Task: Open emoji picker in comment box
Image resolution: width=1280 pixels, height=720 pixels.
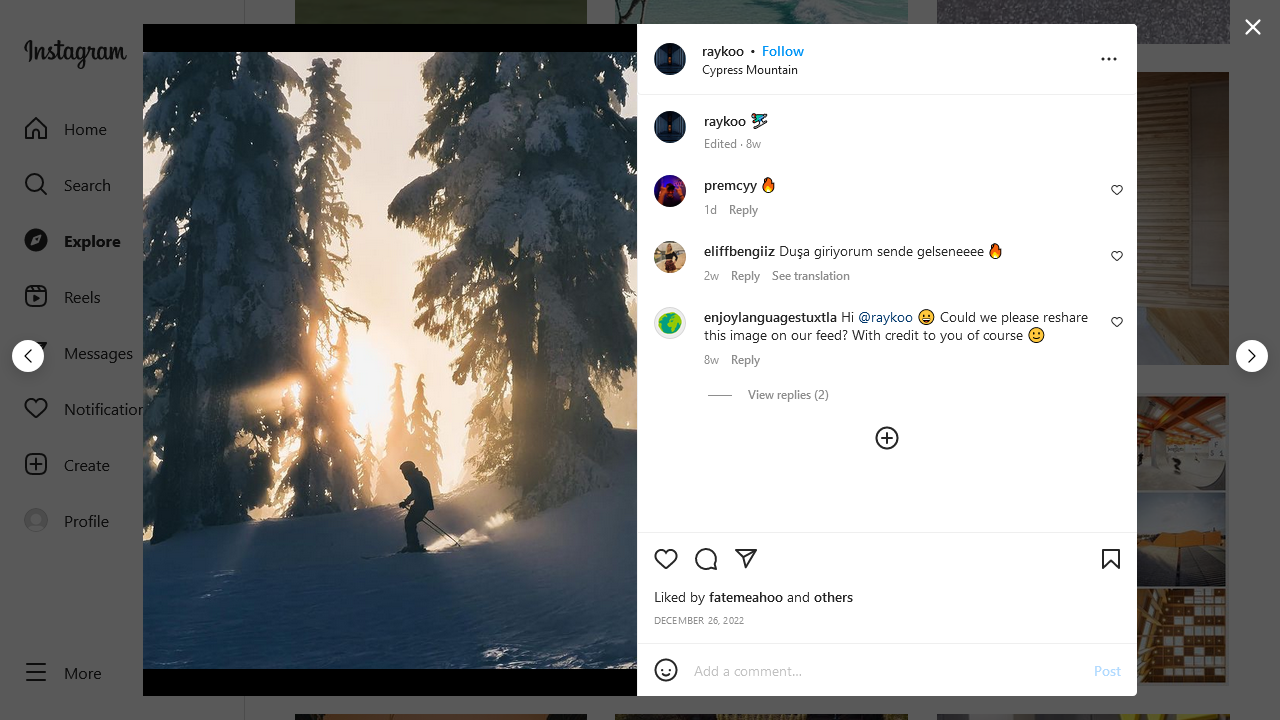Action: 666,670
